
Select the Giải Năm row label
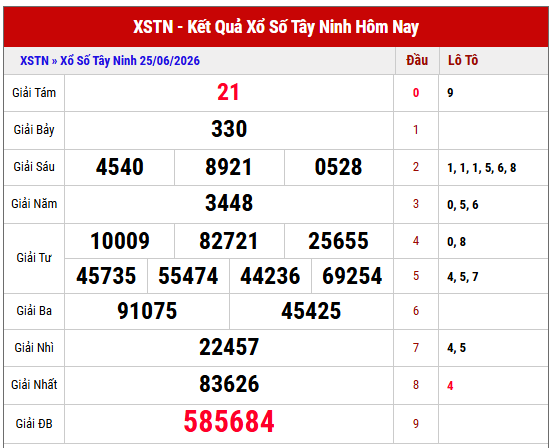point(34,204)
